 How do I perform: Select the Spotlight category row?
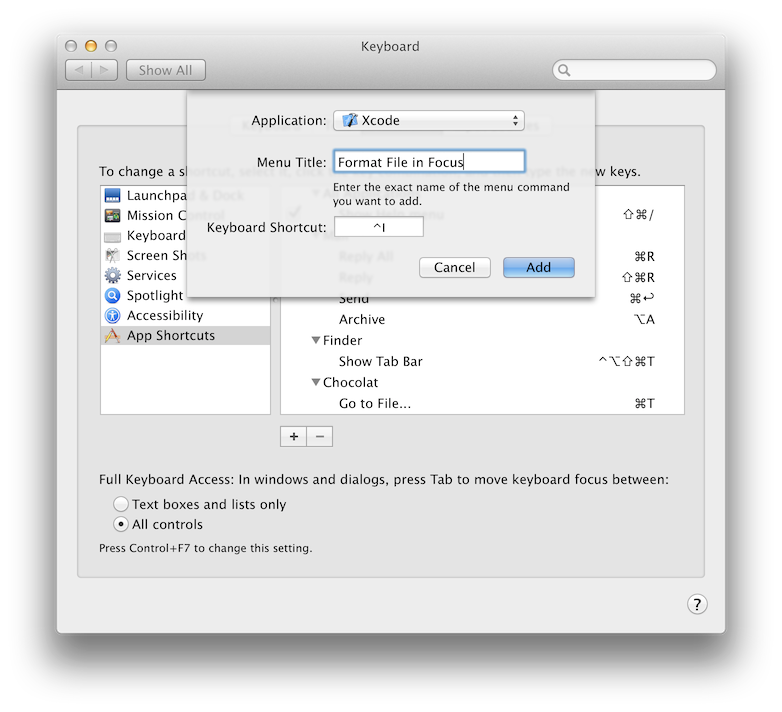tap(186, 295)
